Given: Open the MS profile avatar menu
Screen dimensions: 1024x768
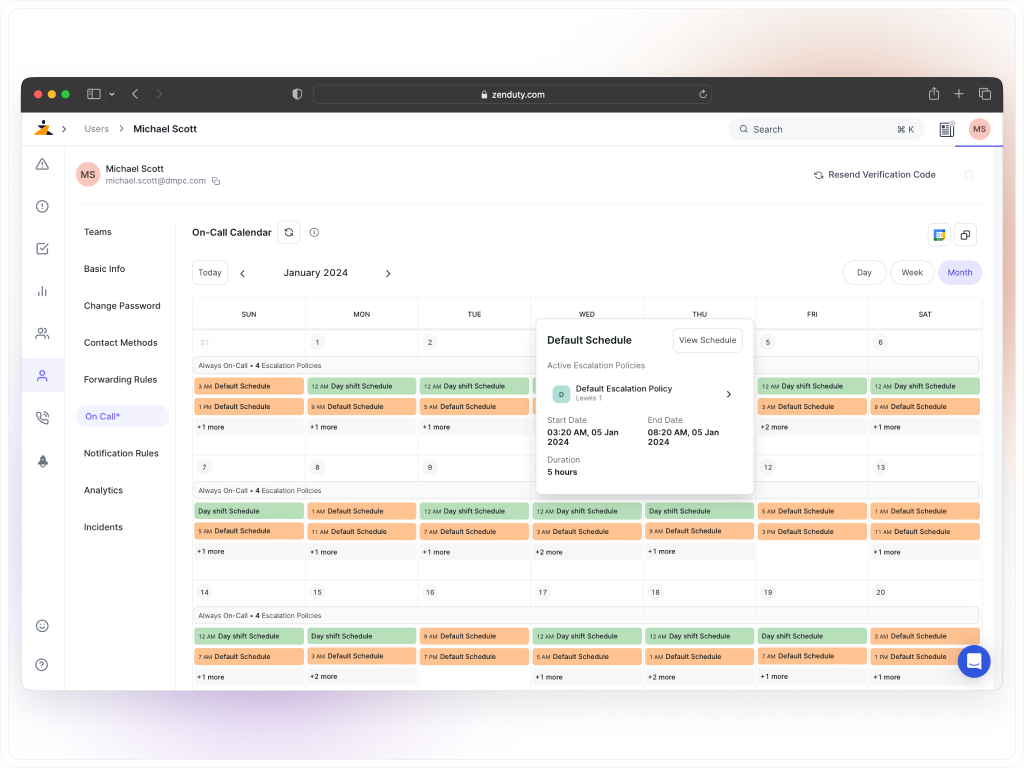Looking at the screenshot, I should [979, 129].
